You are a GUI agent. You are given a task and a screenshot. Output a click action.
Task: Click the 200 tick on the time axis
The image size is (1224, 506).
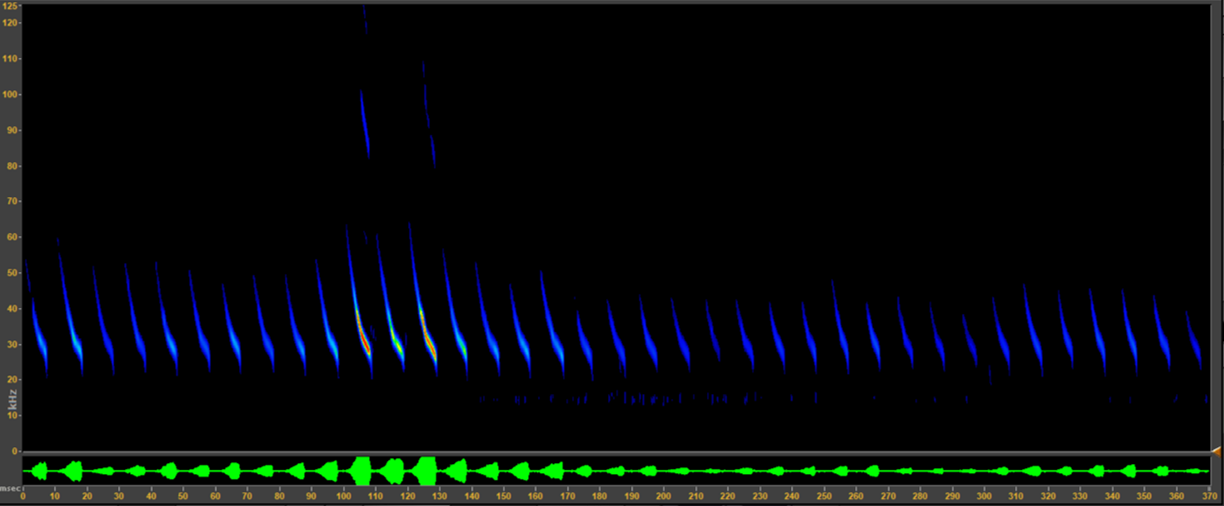click(x=663, y=496)
